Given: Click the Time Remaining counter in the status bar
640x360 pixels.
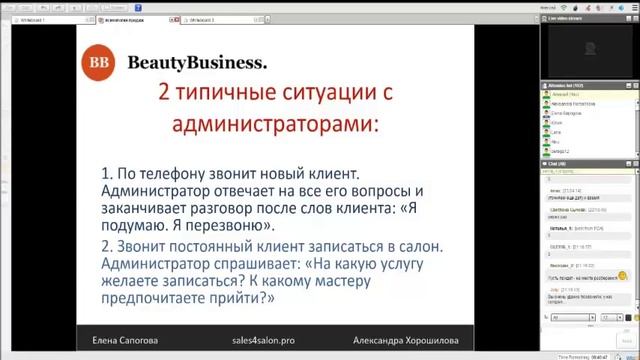Looking at the screenshot, I should click(583, 357).
